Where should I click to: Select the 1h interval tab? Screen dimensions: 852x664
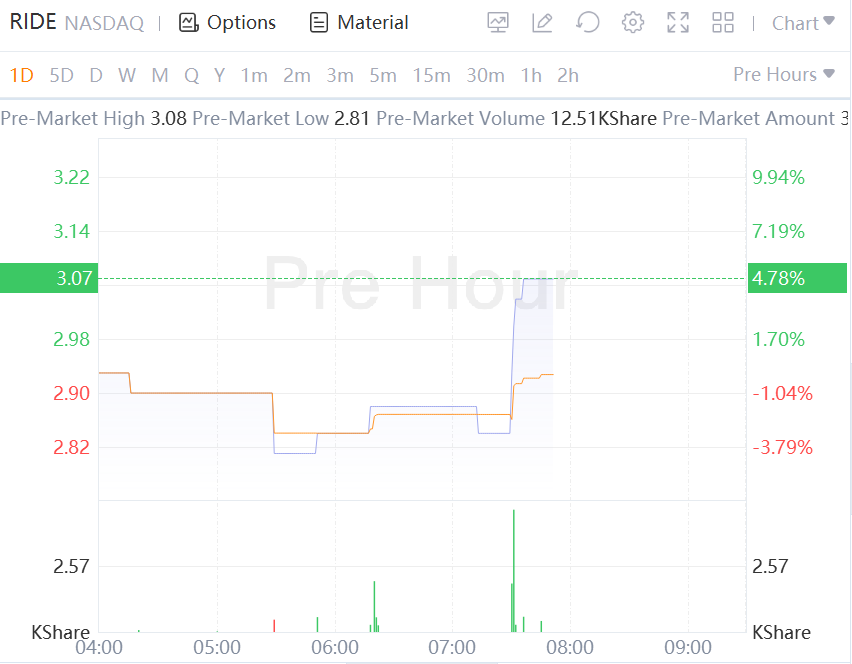click(531, 75)
